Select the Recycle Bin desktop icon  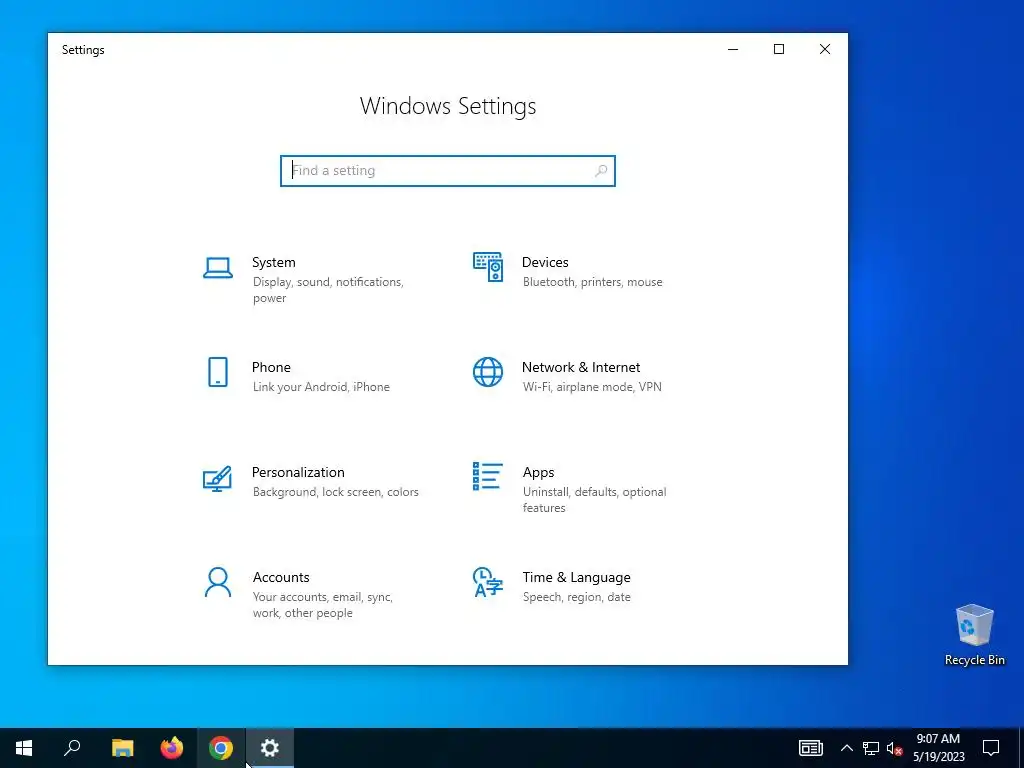[974, 635]
